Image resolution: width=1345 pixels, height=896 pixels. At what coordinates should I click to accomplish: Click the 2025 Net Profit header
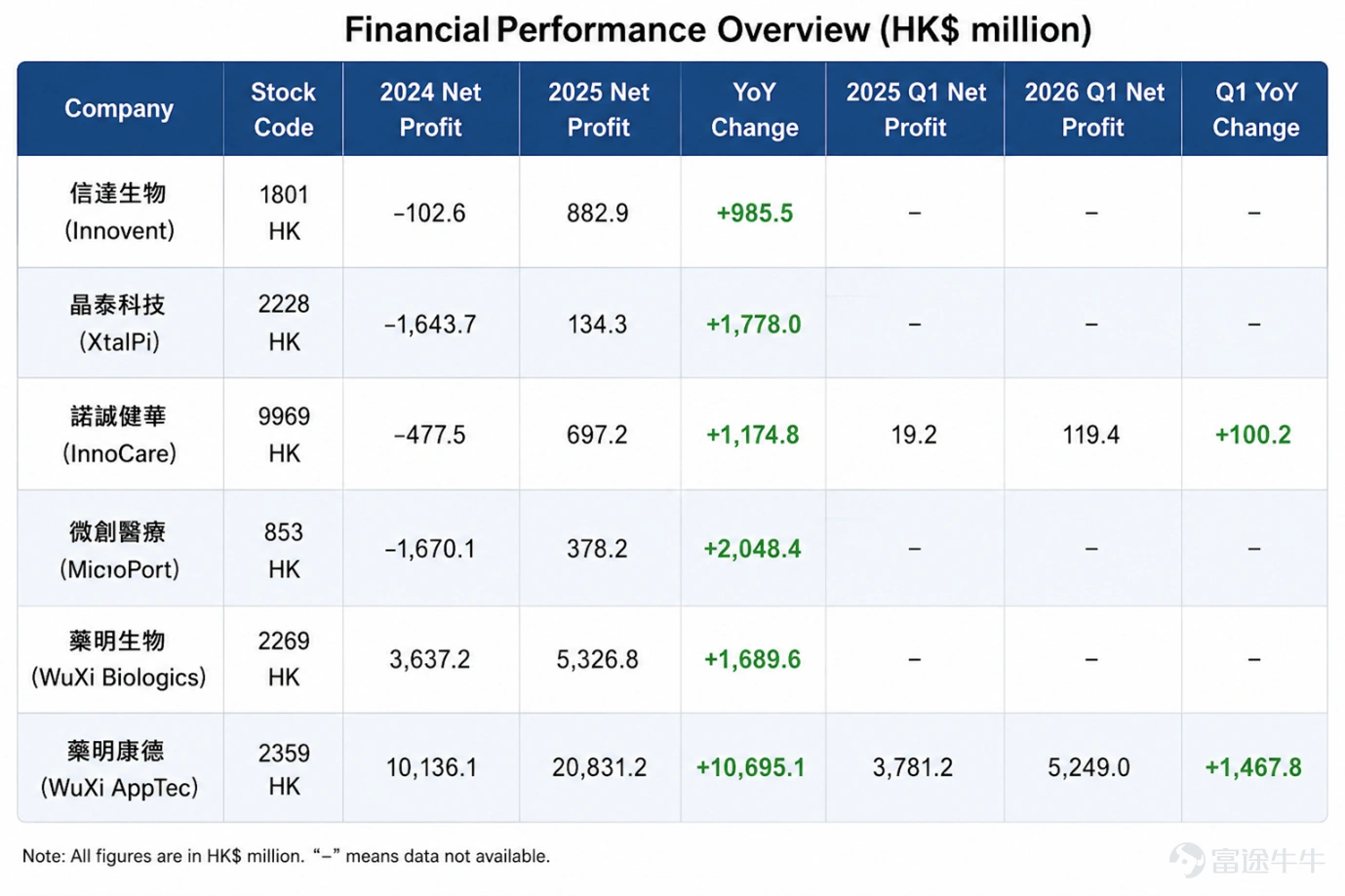pyautogui.click(x=599, y=109)
